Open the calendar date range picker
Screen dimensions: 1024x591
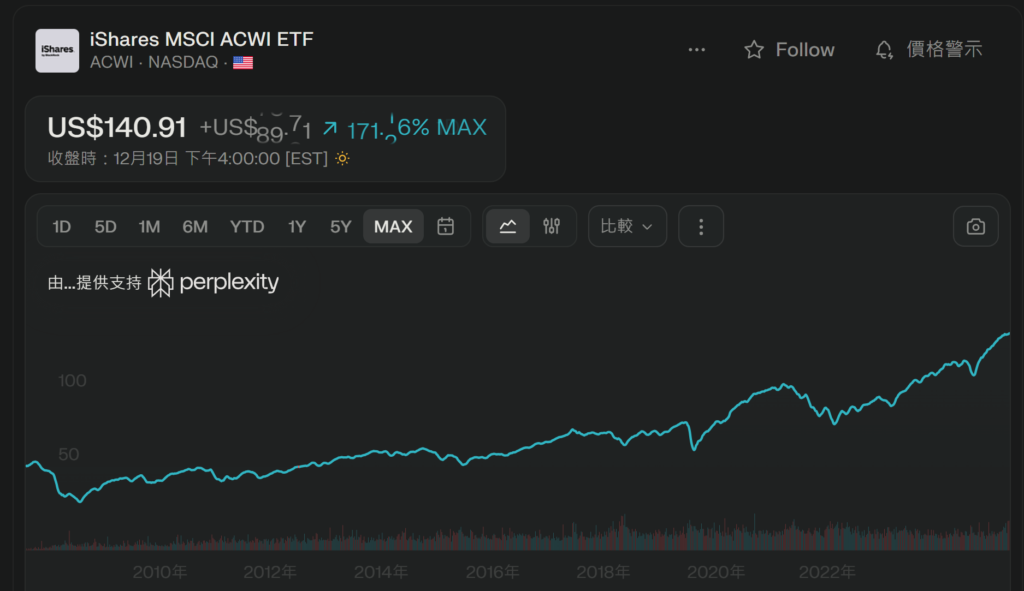446,227
